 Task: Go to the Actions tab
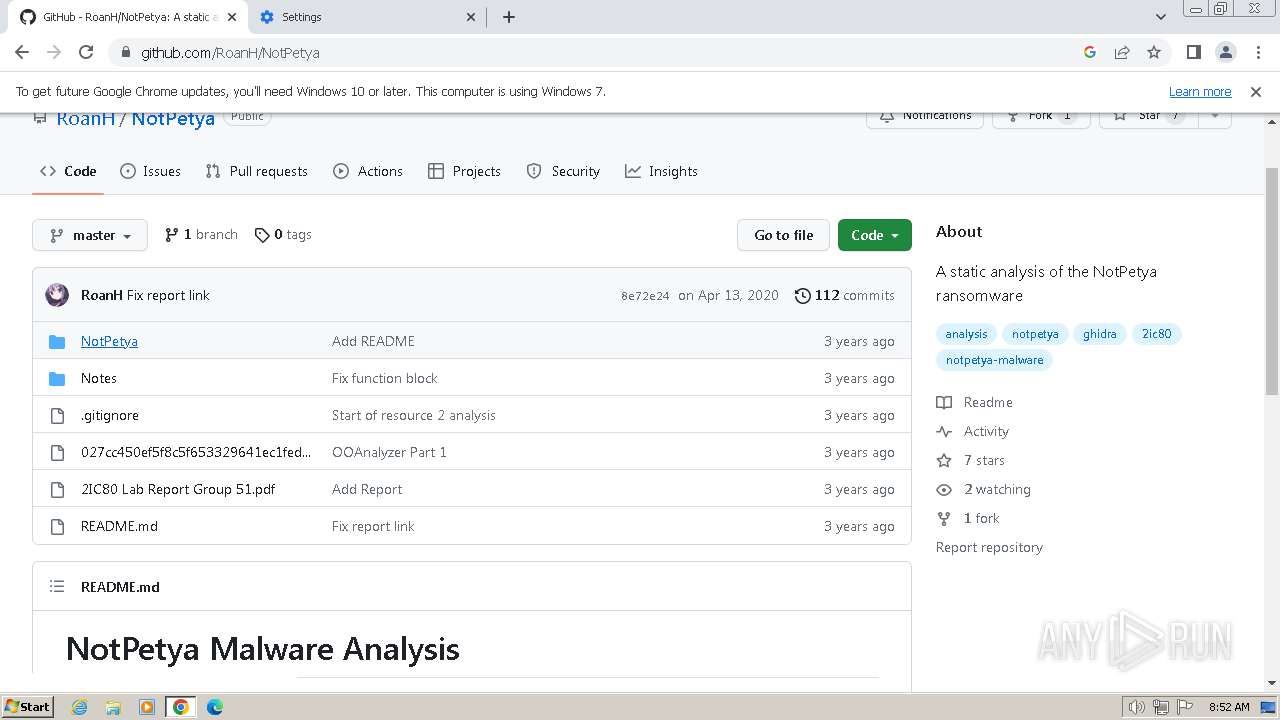[368, 171]
